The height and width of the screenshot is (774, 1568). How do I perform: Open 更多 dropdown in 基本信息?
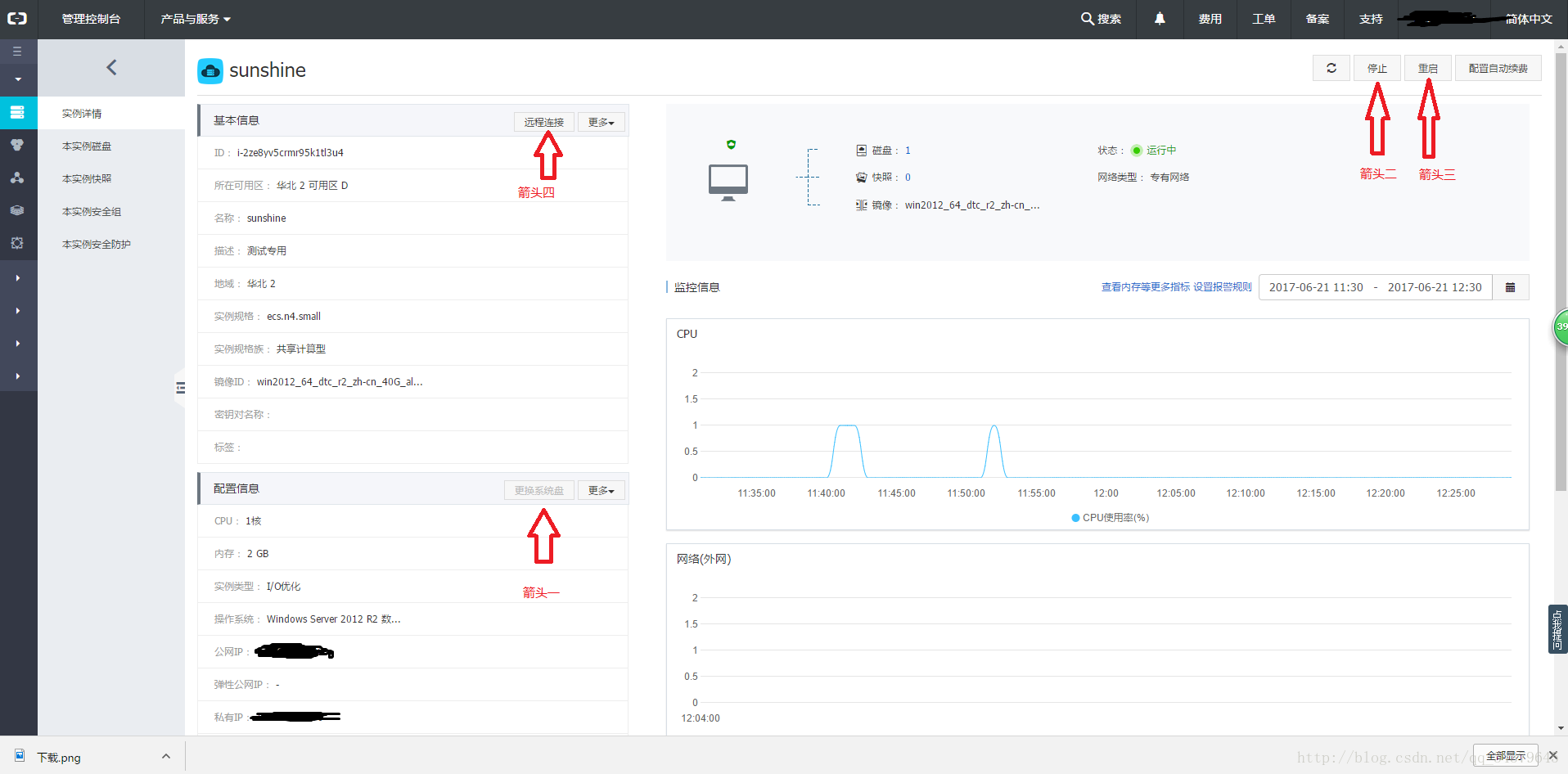pos(602,122)
